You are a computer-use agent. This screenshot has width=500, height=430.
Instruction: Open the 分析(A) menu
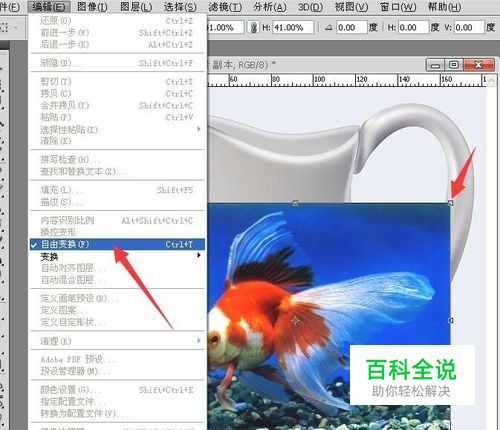(x=270, y=7)
